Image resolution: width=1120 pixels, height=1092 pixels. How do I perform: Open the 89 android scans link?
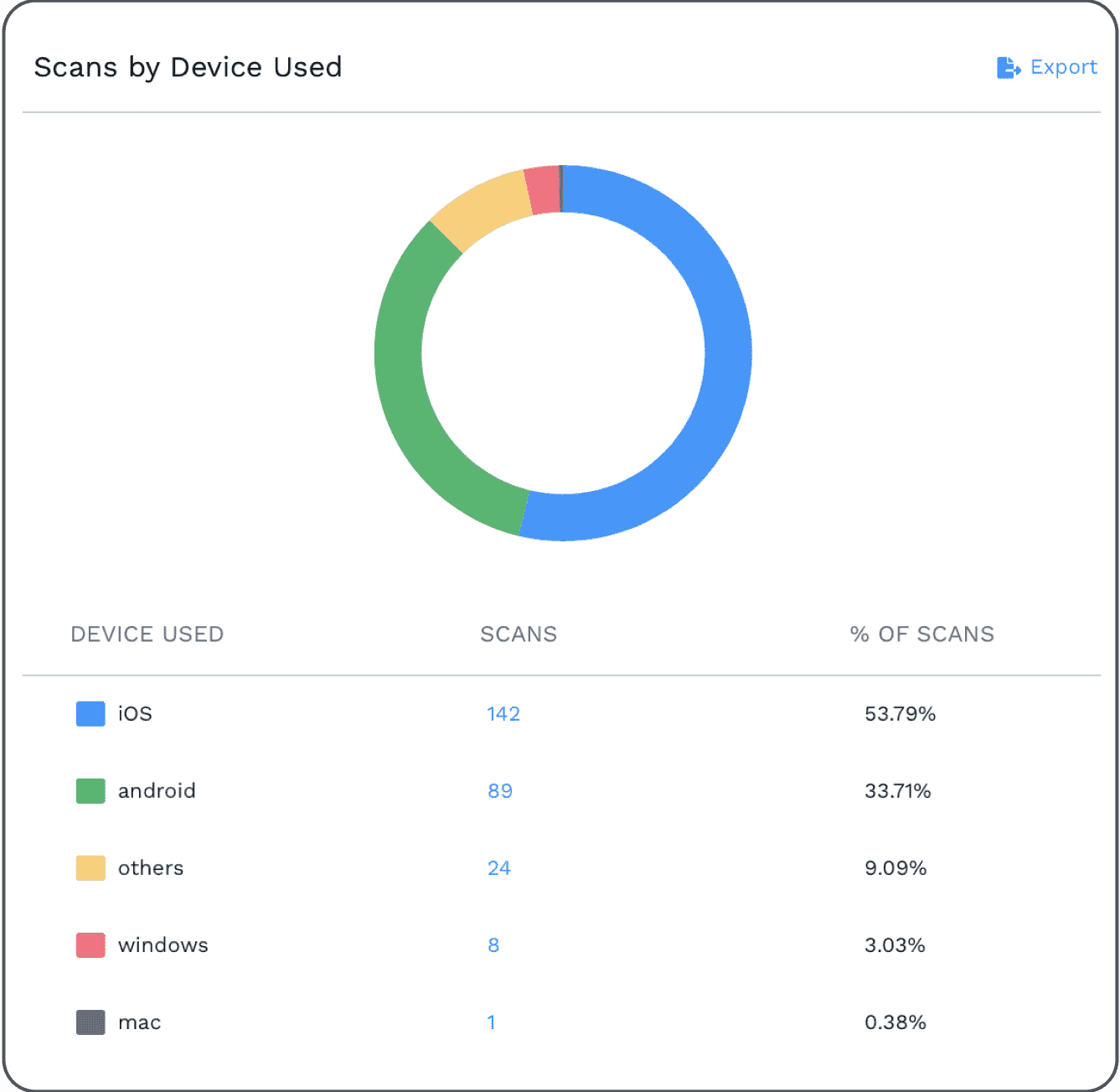(500, 791)
